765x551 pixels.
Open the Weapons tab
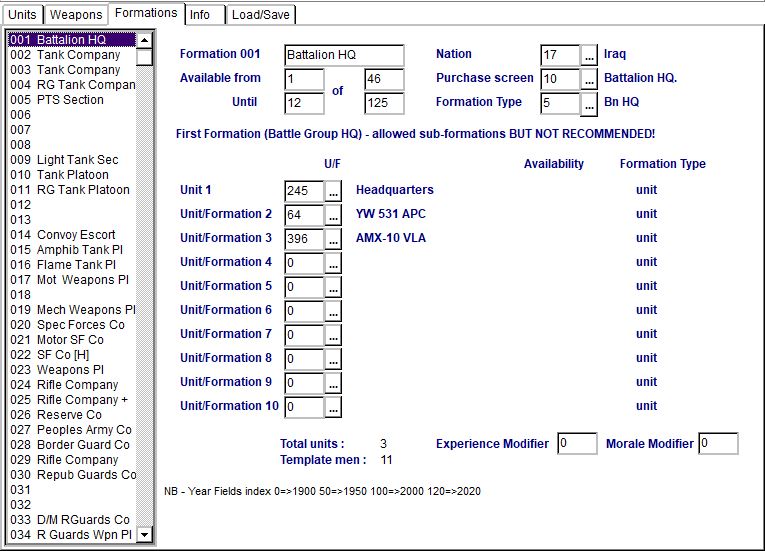point(76,15)
